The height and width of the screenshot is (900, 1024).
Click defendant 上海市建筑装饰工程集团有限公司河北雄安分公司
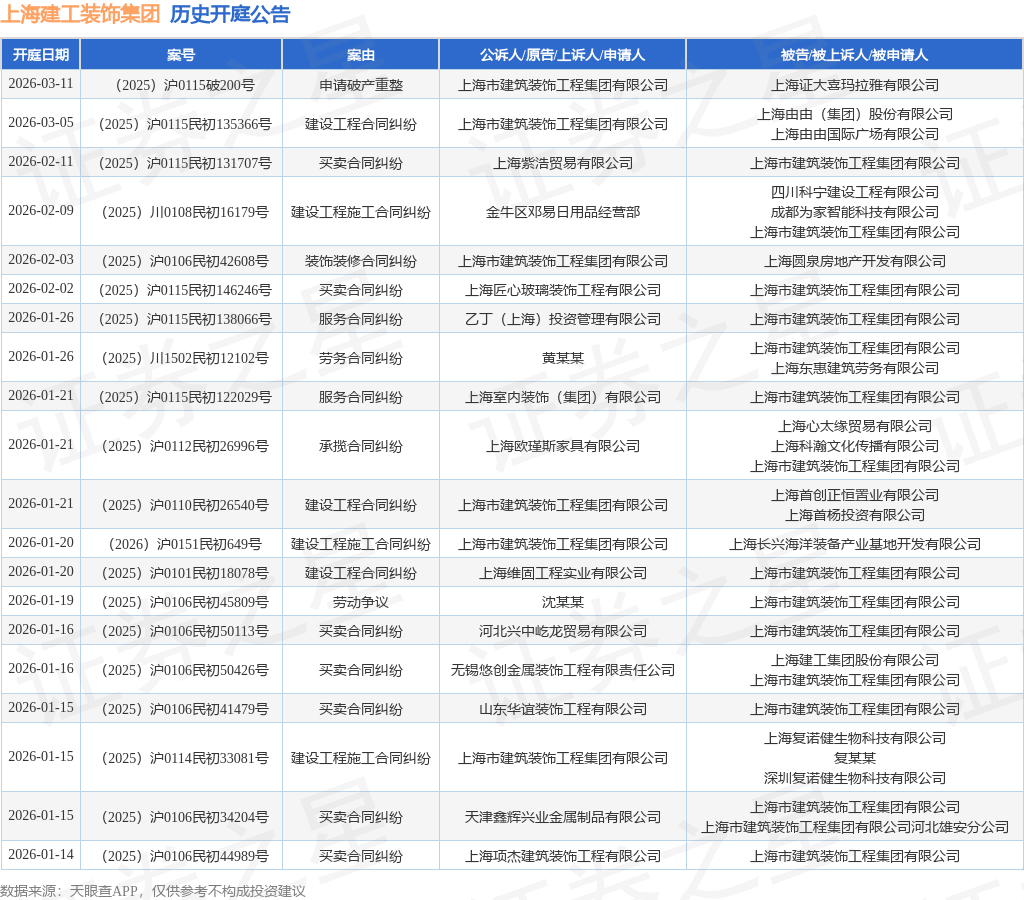click(855, 828)
